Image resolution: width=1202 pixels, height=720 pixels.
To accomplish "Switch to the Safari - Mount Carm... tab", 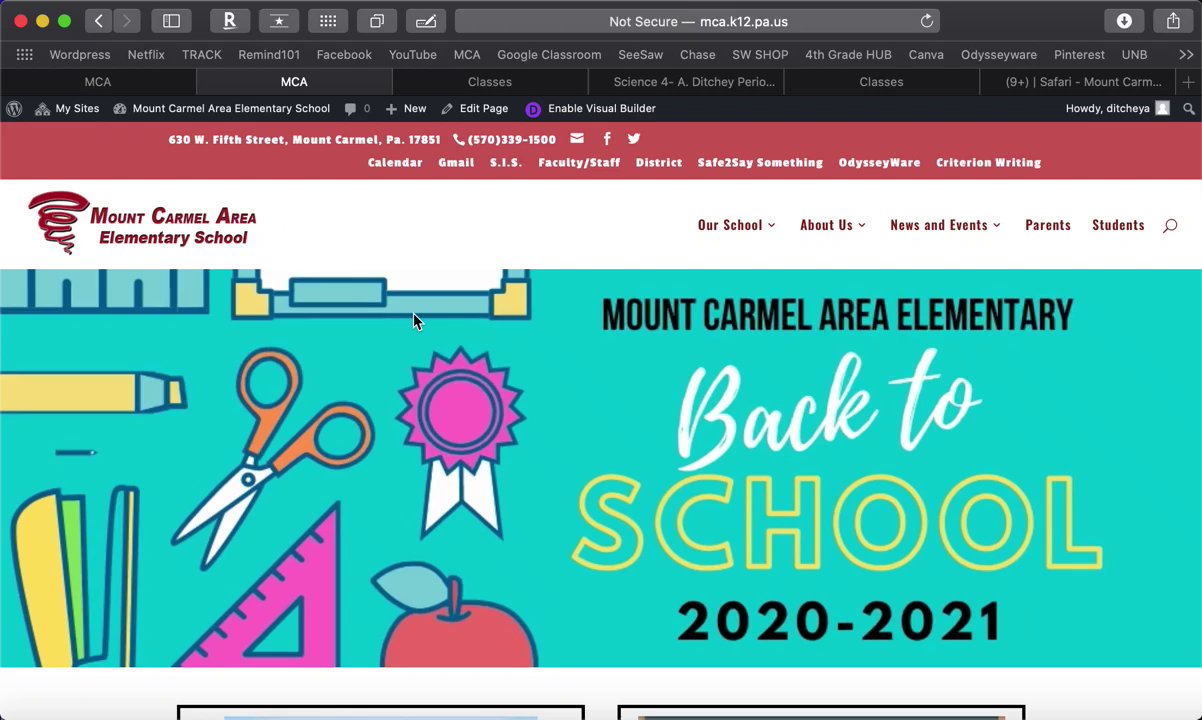I will 1078,82.
